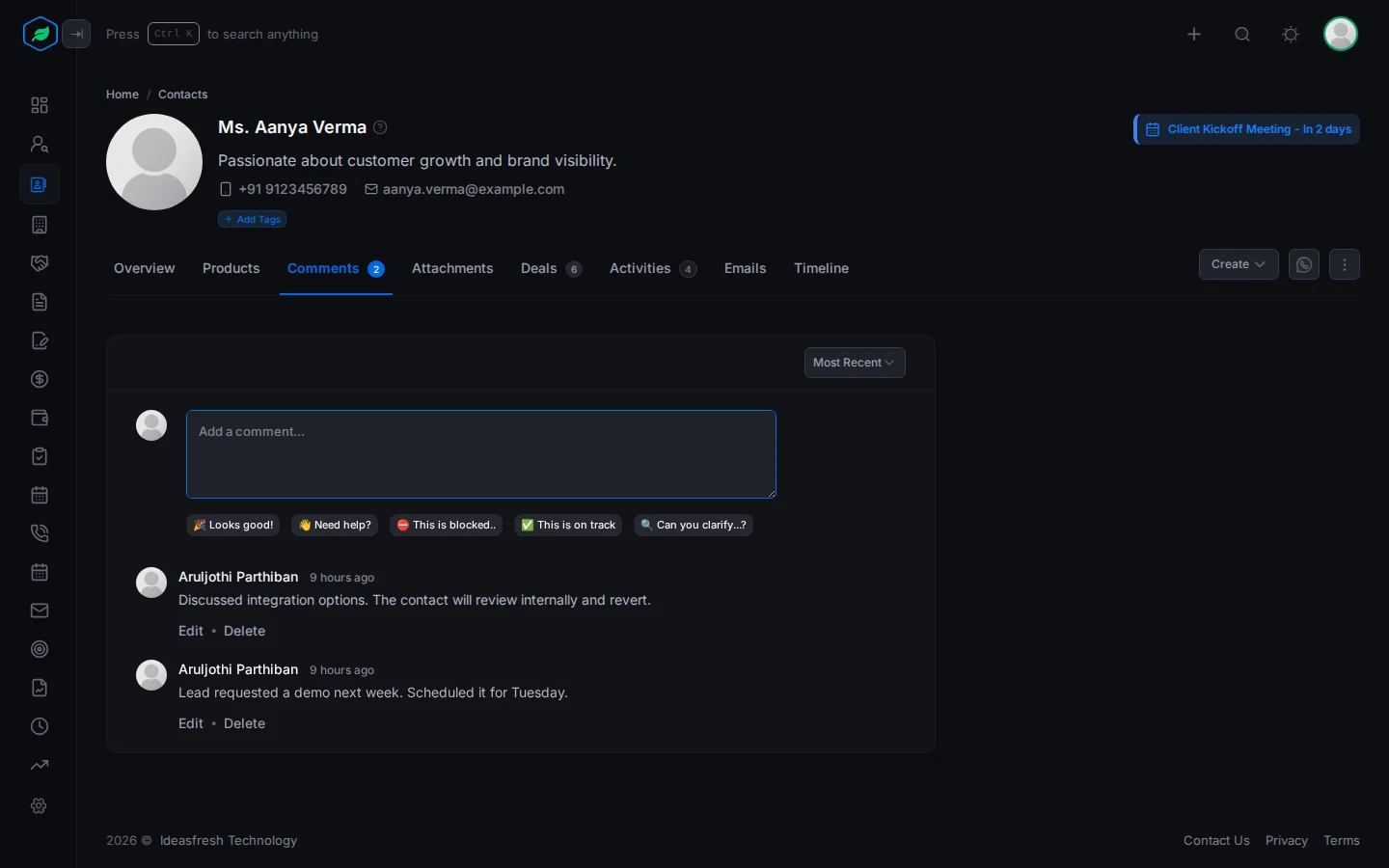Toggle the light/dark theme sun icon

(x=1291, y=34)
